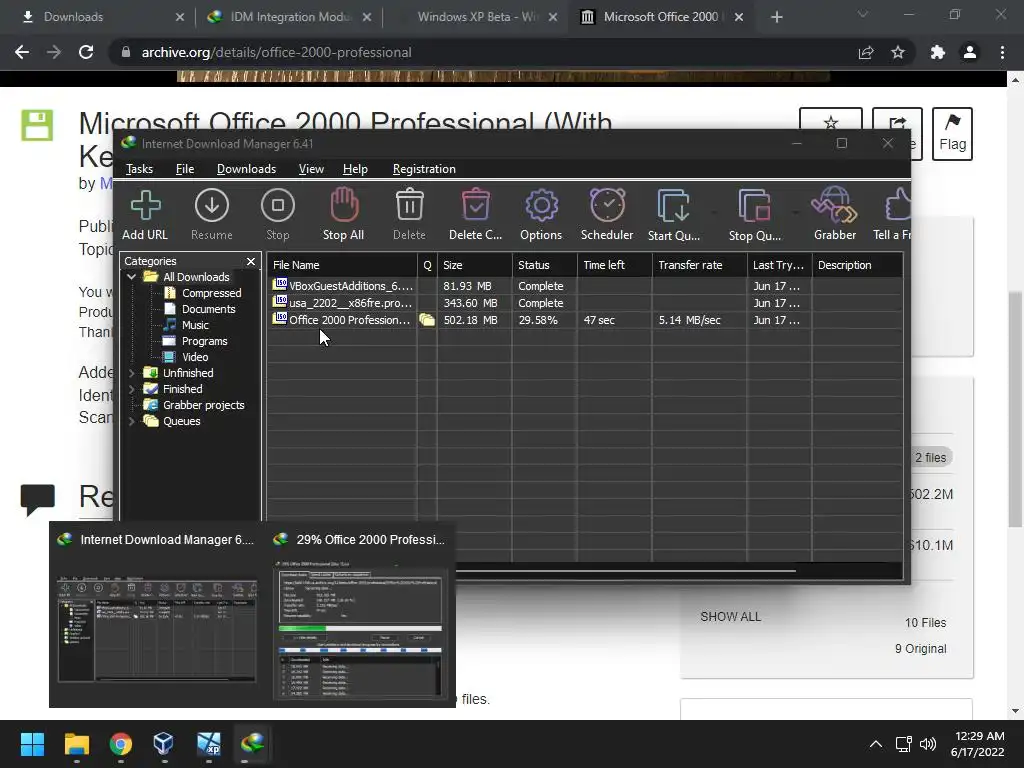Select Office 2000 Professional download row
Viewport: 1024px width, 768px height.
click(584, 320)
